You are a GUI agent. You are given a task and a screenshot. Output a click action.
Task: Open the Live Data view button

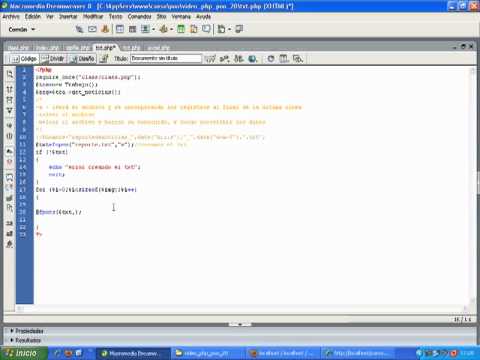104,59
